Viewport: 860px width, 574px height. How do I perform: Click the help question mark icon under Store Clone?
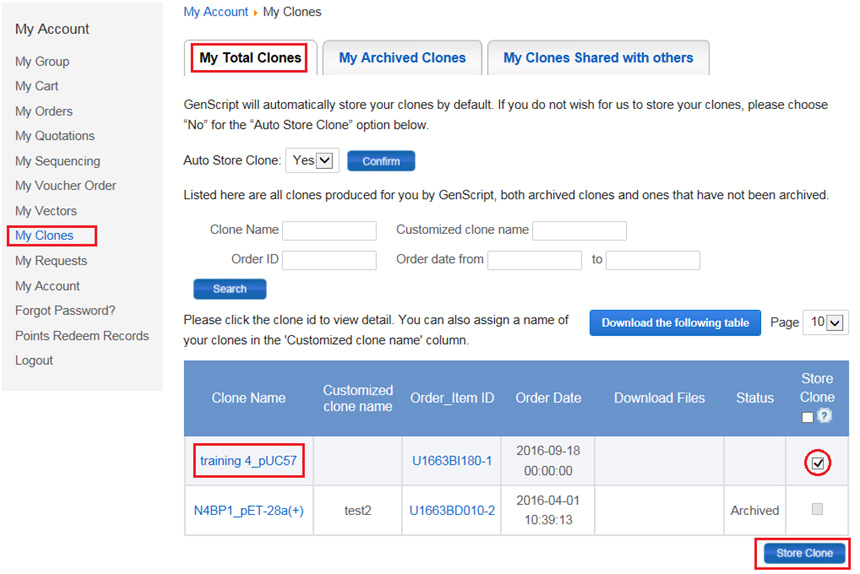[x=825, y=415]
